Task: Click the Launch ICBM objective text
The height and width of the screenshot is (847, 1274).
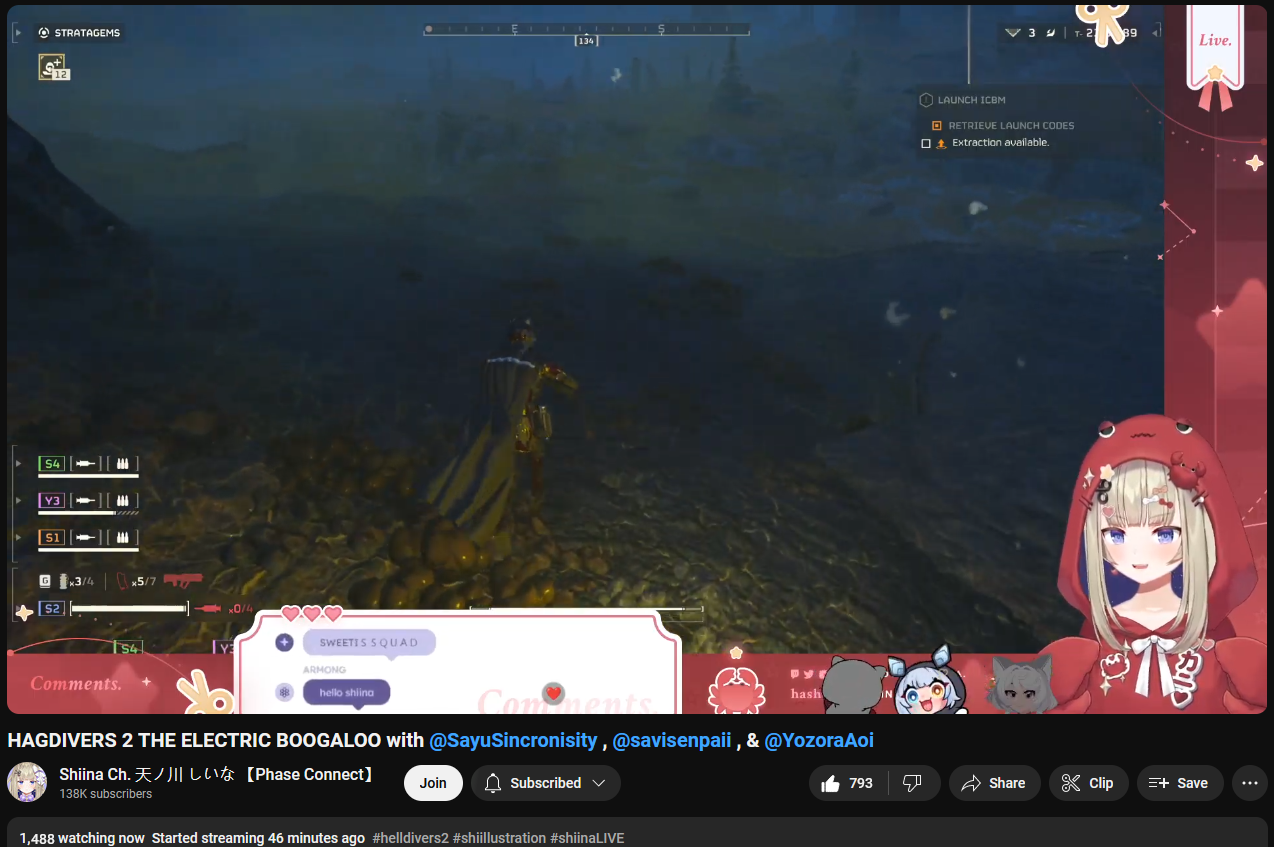Action: pyautogui.click(x=971, y=100)
